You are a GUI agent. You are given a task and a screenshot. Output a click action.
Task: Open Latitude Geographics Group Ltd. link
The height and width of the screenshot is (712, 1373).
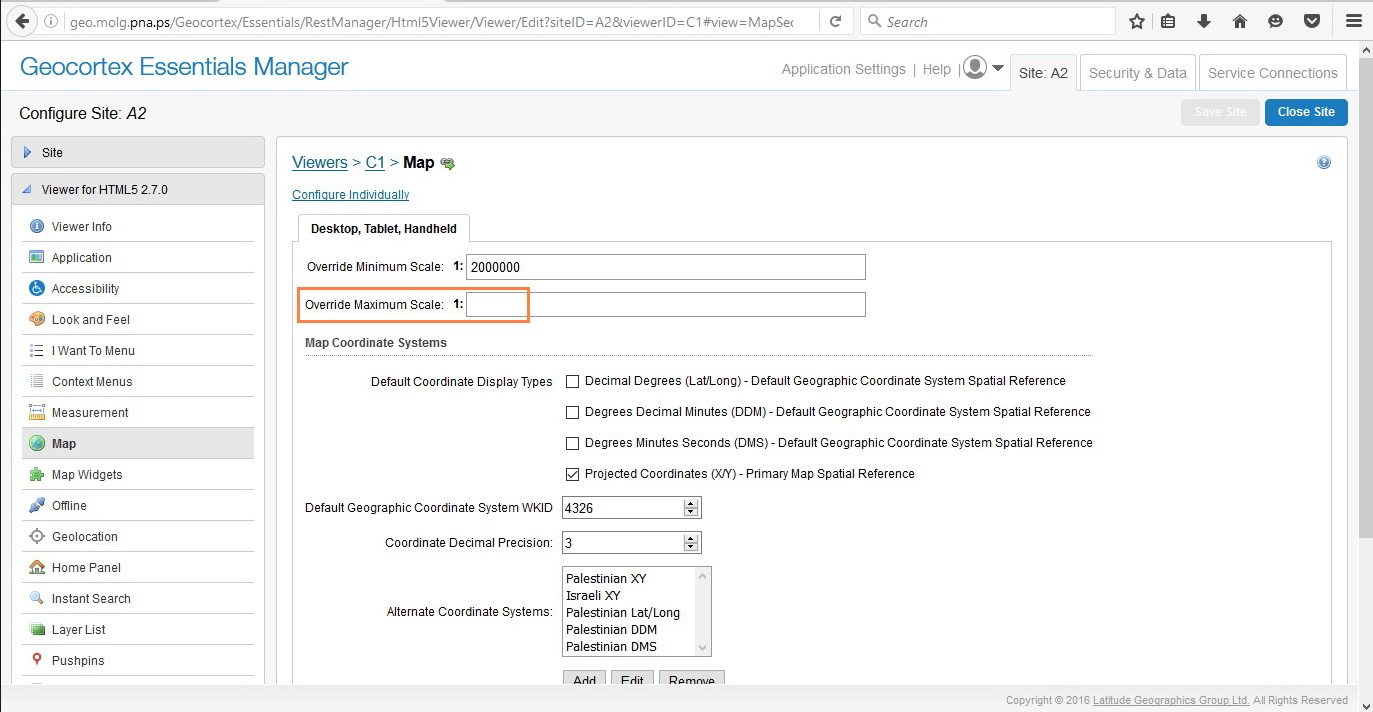(x=1171, y=700)
